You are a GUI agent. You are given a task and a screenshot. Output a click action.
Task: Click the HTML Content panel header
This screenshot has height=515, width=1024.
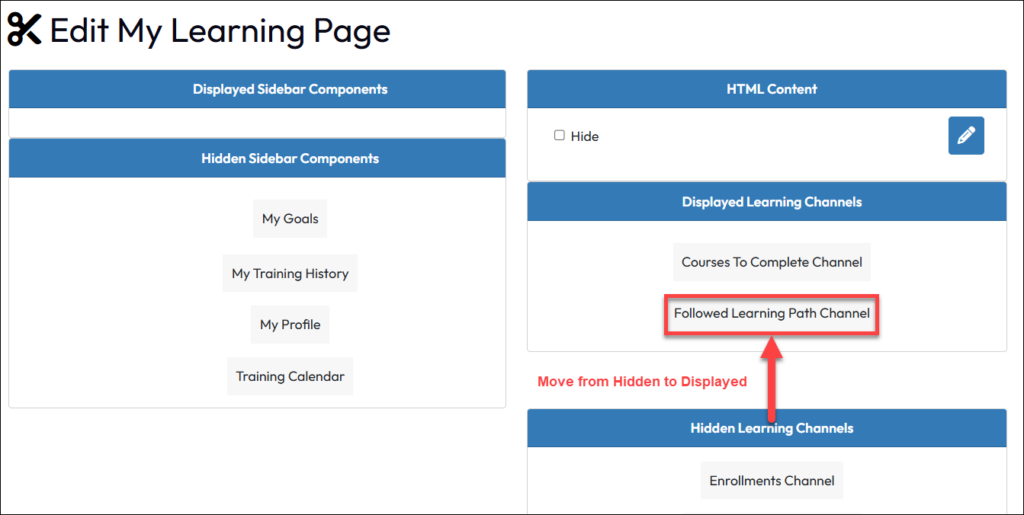click(x=771, y=89)
